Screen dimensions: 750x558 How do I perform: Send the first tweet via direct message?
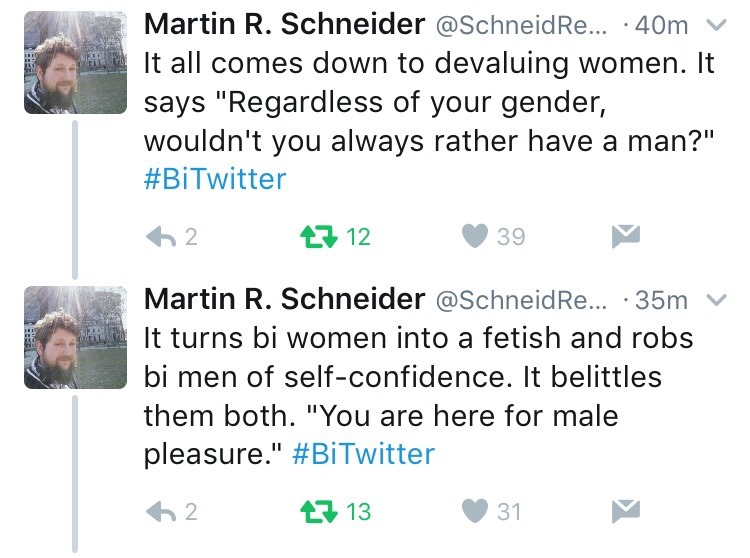coord(625,237)
